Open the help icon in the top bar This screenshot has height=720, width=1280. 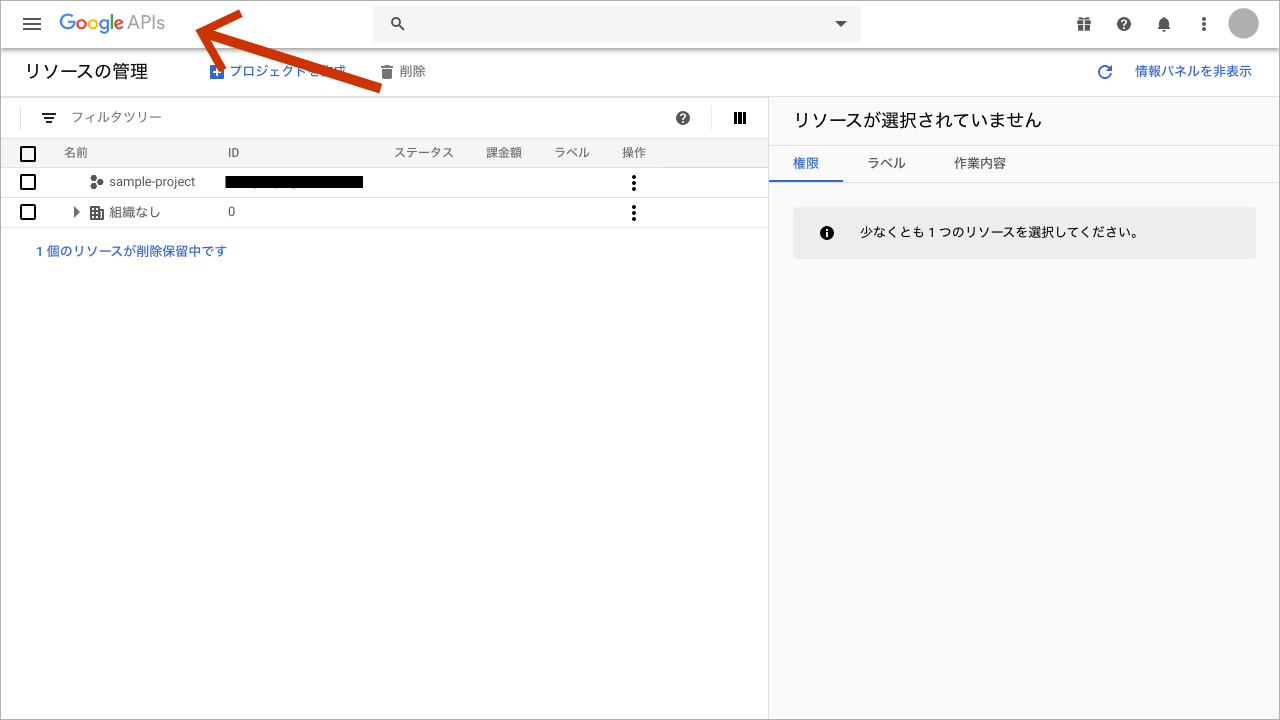click(x=1124, y=24)
